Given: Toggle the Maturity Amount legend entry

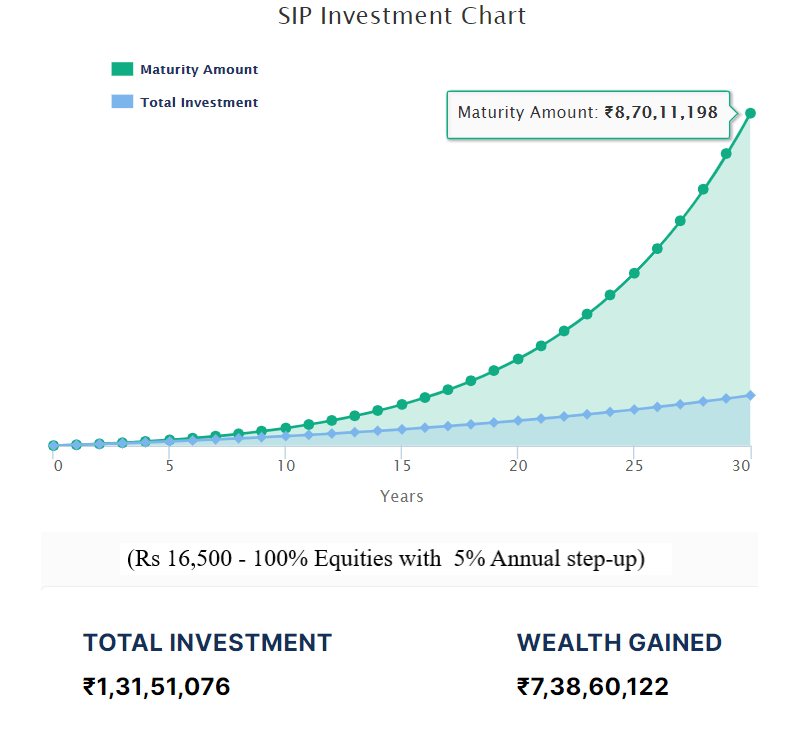Looking at the screenshot, I should click(x=199, y=70).
